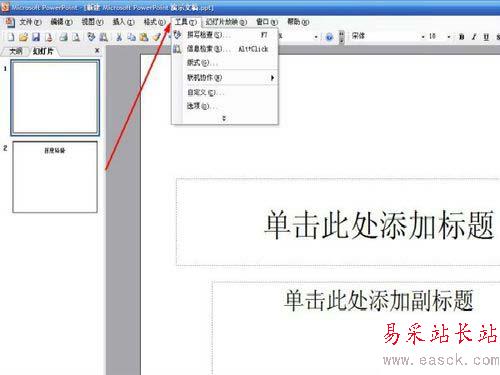Screen dimensions: 500x375
Task: Choose 版式 in the Tools menu
Action: pyautogui.click(x=225, y=63)
